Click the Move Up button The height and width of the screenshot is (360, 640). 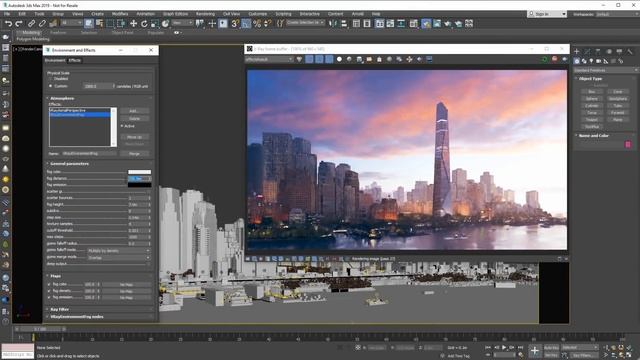[x=134, y=137]
